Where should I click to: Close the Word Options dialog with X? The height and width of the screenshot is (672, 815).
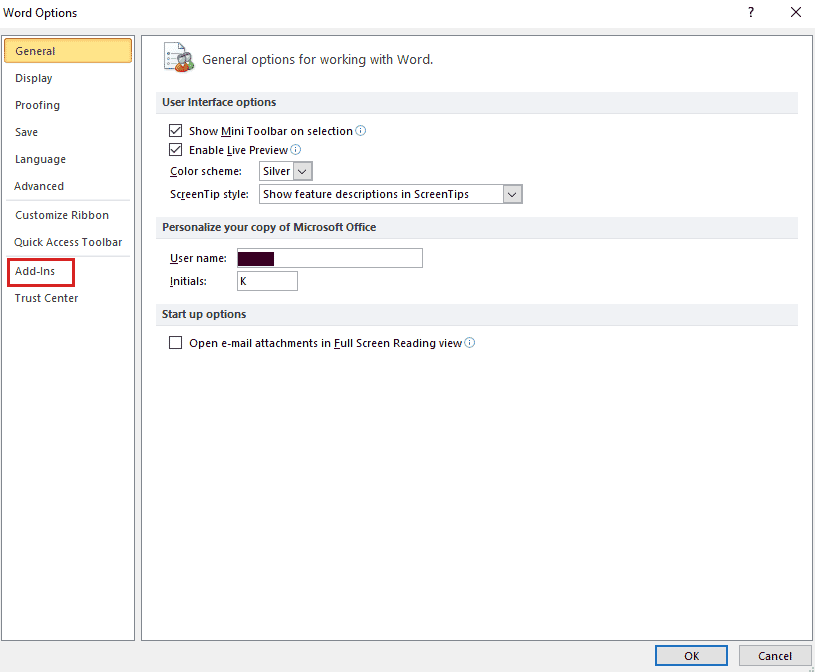pyautogui.click(x=796, y=13)
